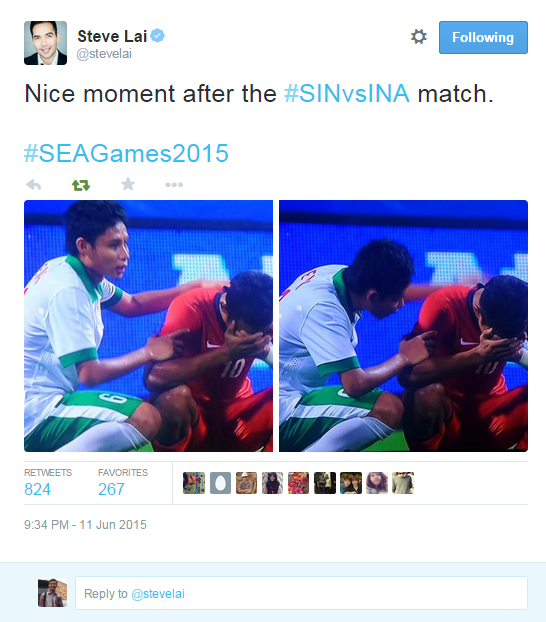Open the @stevelai handle link
This screenshot has width=546, height=622.
(x=104, y=54)
